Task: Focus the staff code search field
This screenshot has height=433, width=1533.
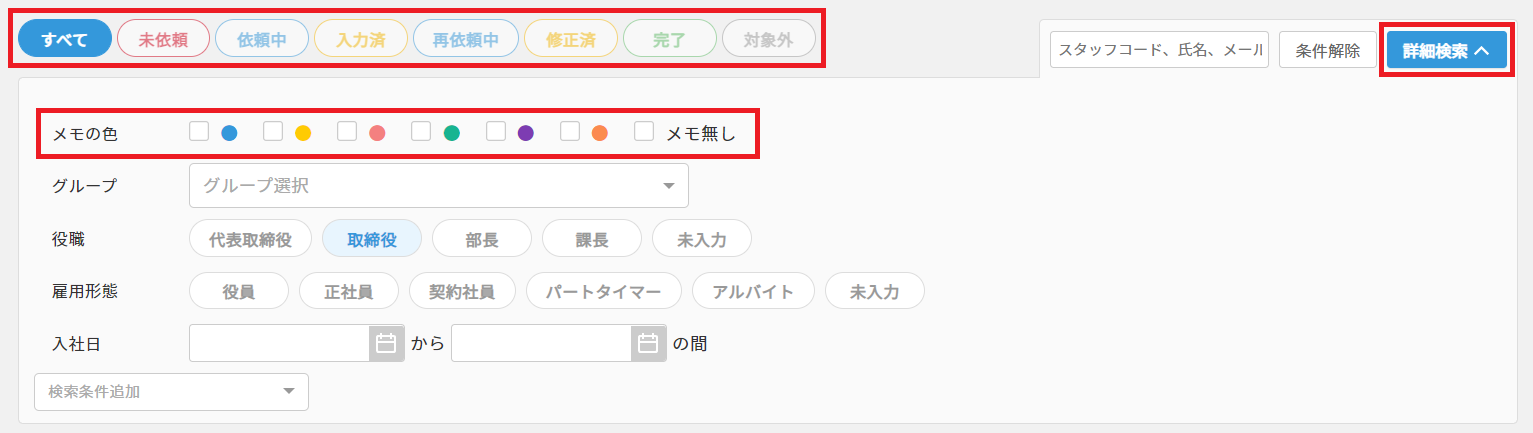Action: [x=1159, y=50]
